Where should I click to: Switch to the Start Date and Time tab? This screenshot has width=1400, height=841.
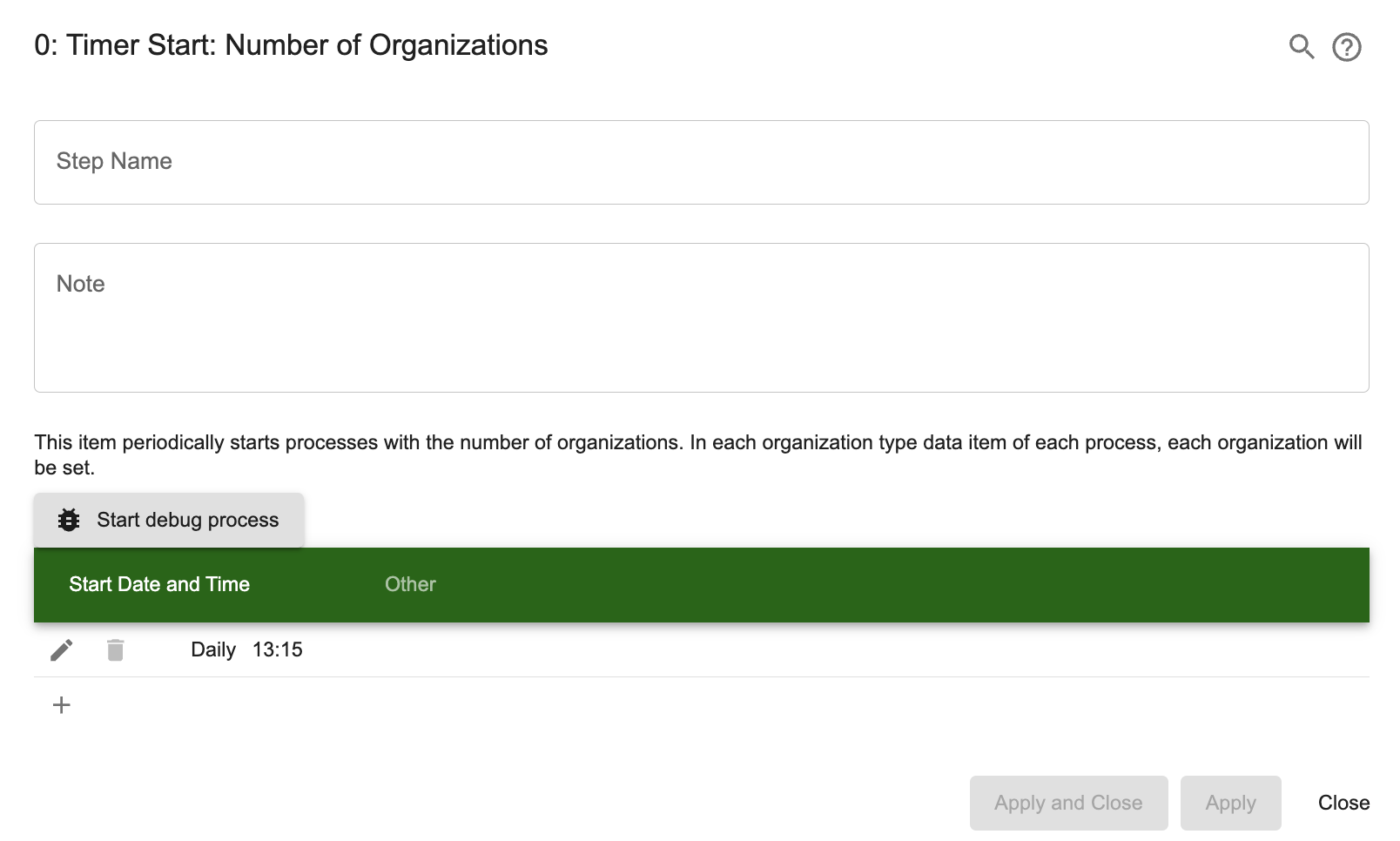click(159, 584)
